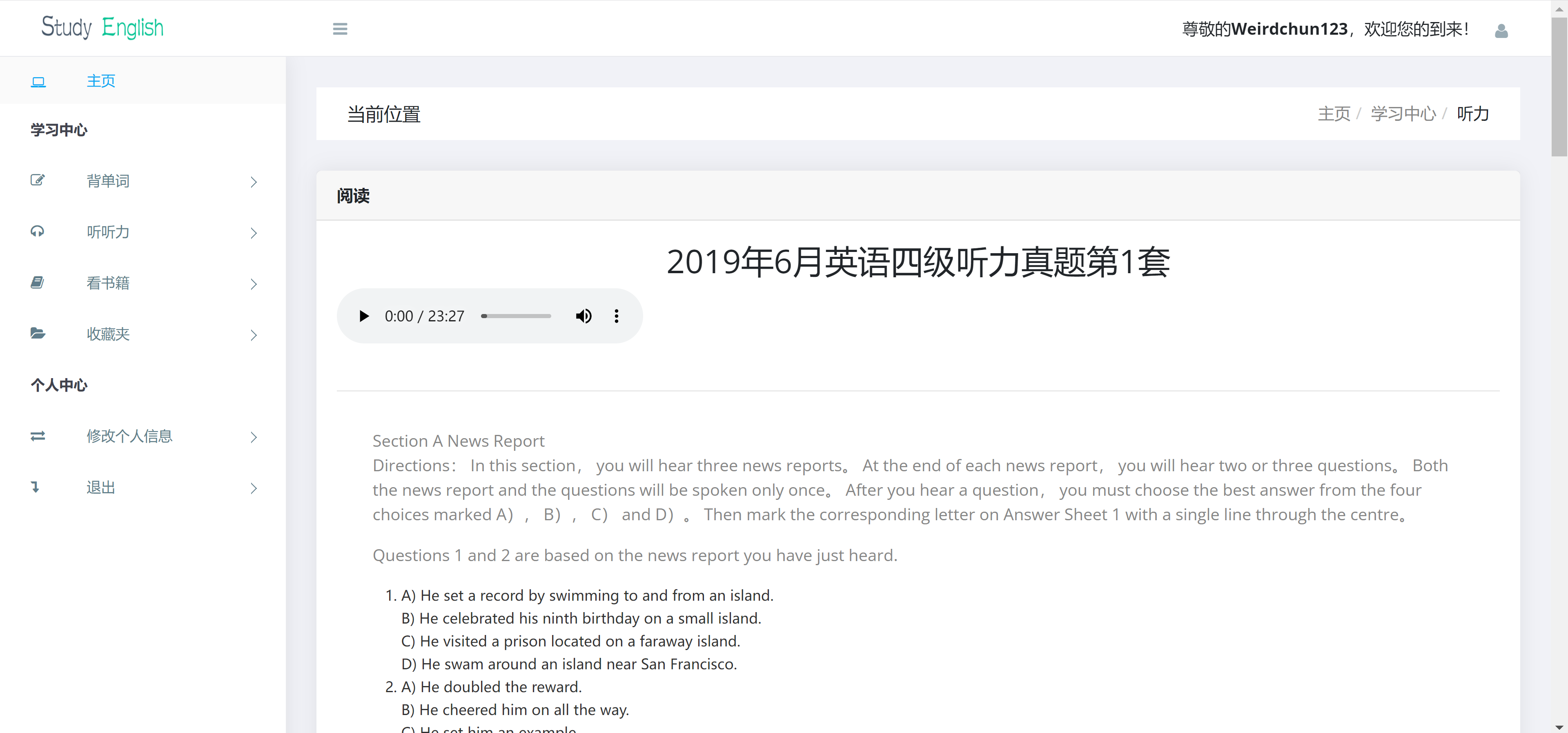Image resolution: width=1568 pixels, height=733 pixels.
Task: Click the book icon next to 看书籍
Action: pos(37,283)
